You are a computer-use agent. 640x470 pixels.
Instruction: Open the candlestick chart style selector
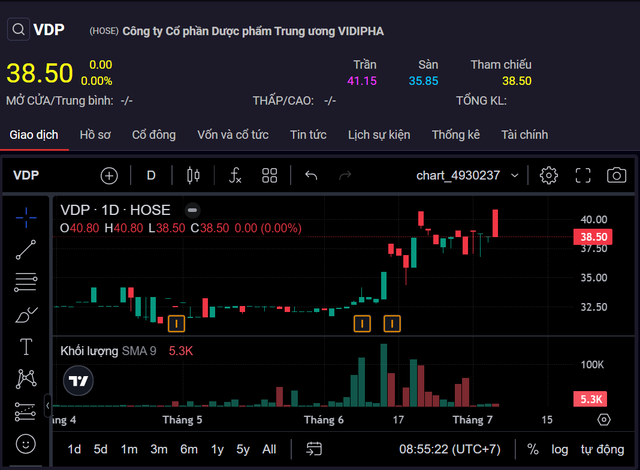pos(193,175)
